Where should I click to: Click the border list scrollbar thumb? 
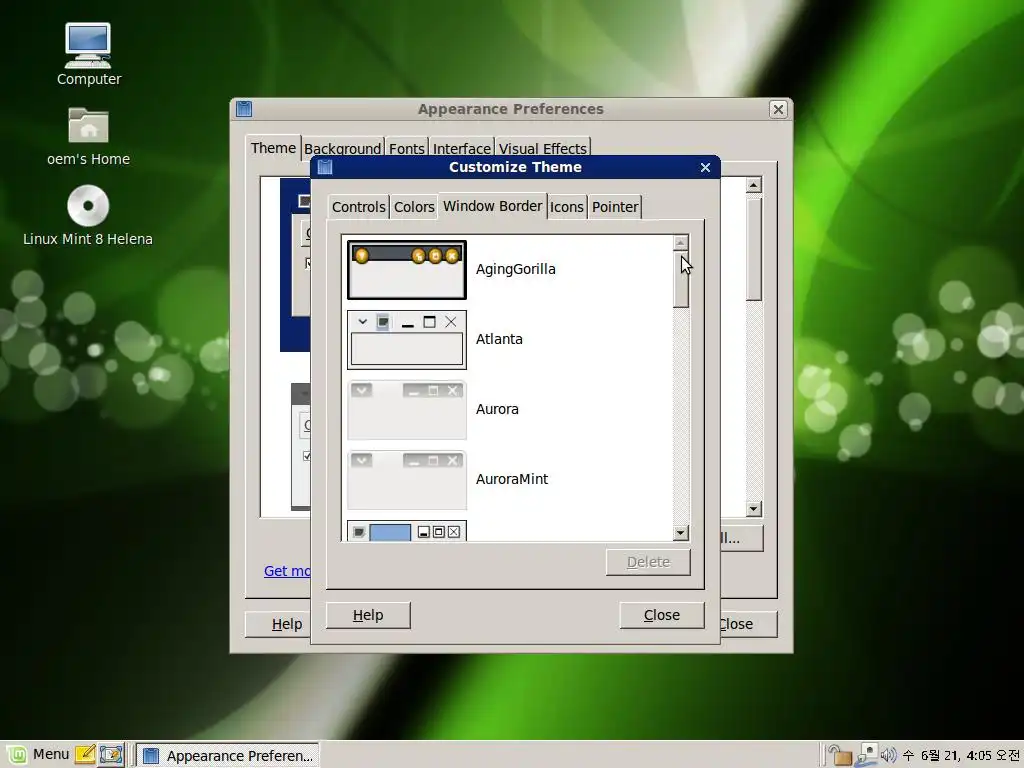[x=680, y=280]
